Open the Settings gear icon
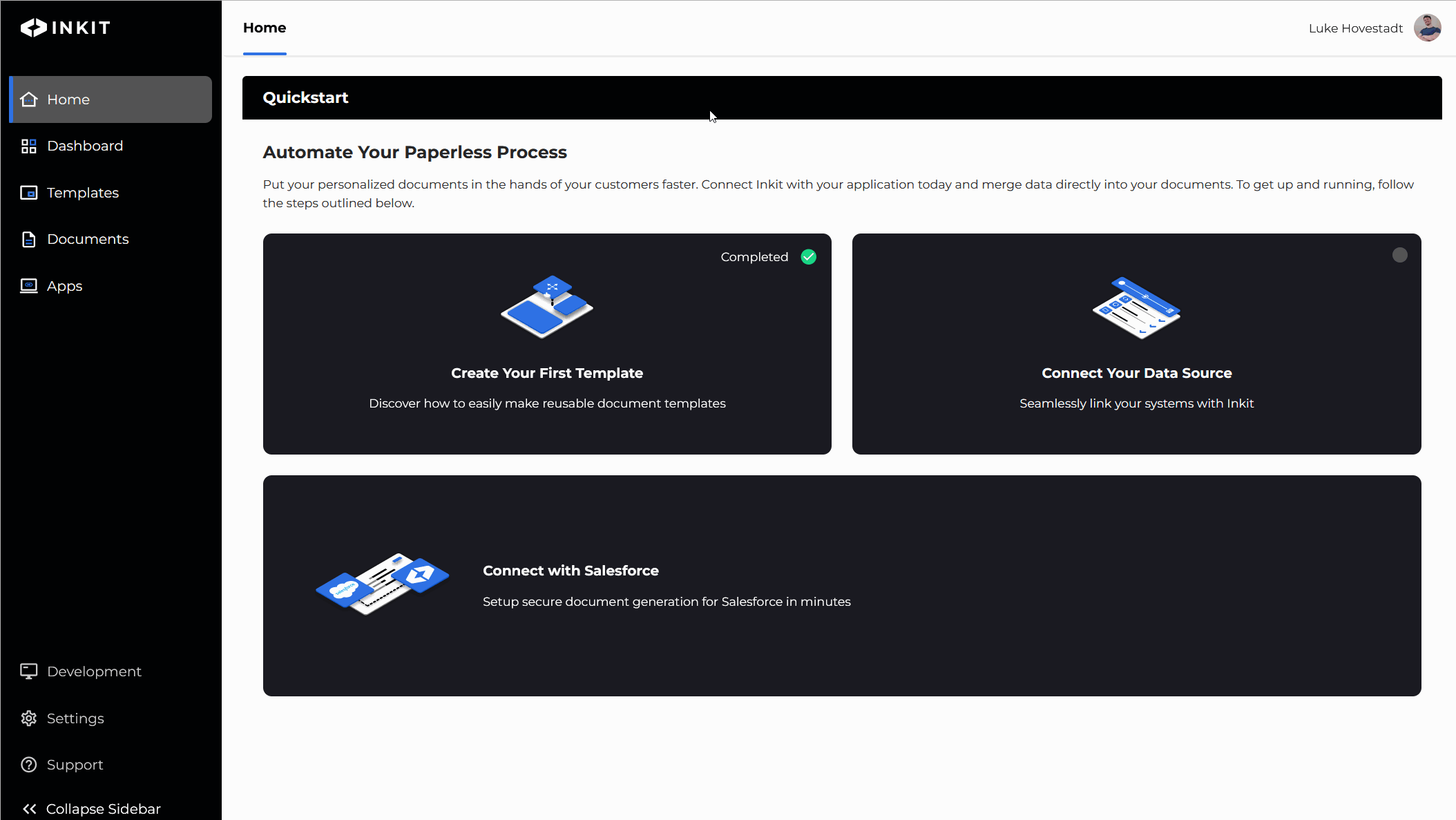 [28, 718]
